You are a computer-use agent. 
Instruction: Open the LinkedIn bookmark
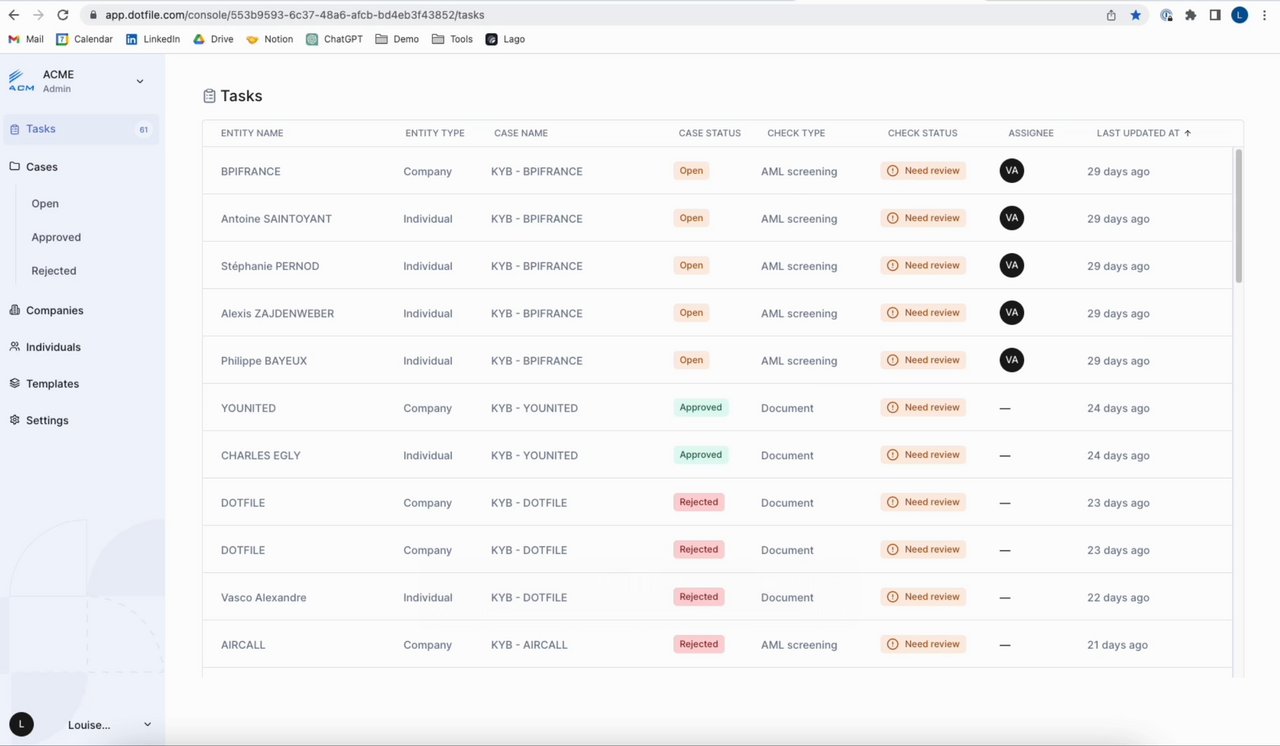pyautogui.click(x=153, y=39)
